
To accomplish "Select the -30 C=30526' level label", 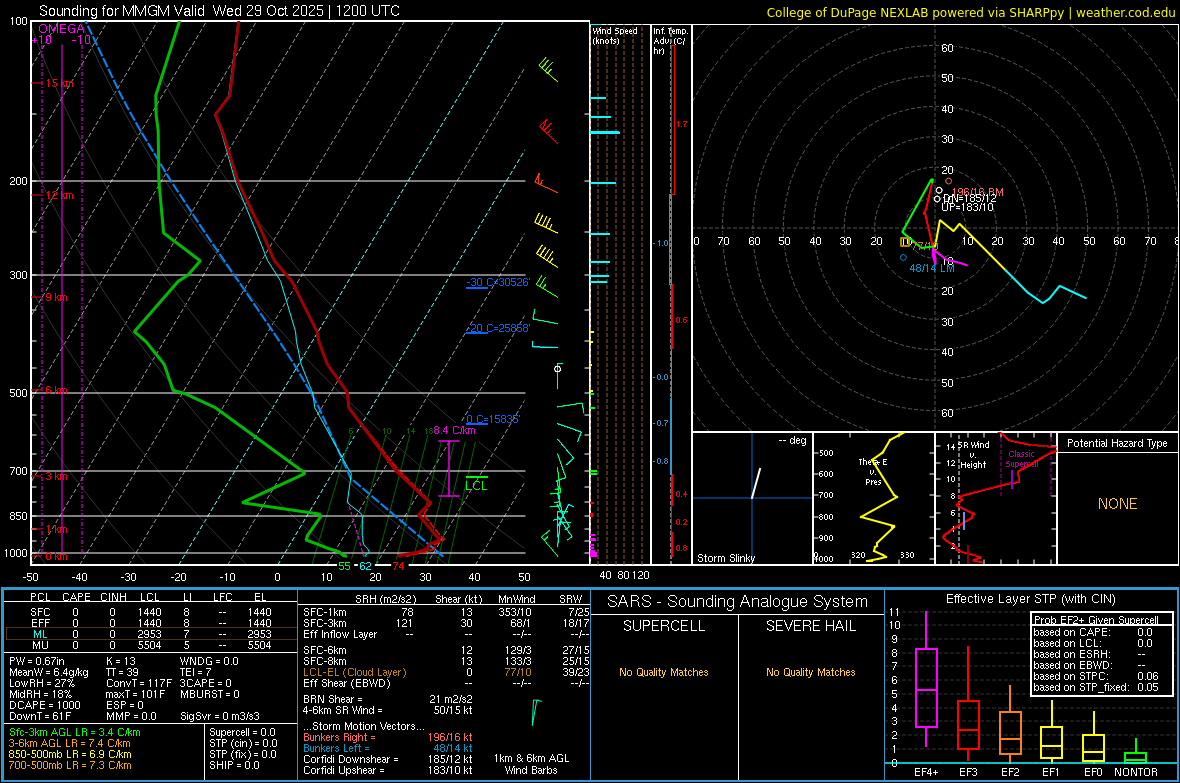I will tap(498, 282).
